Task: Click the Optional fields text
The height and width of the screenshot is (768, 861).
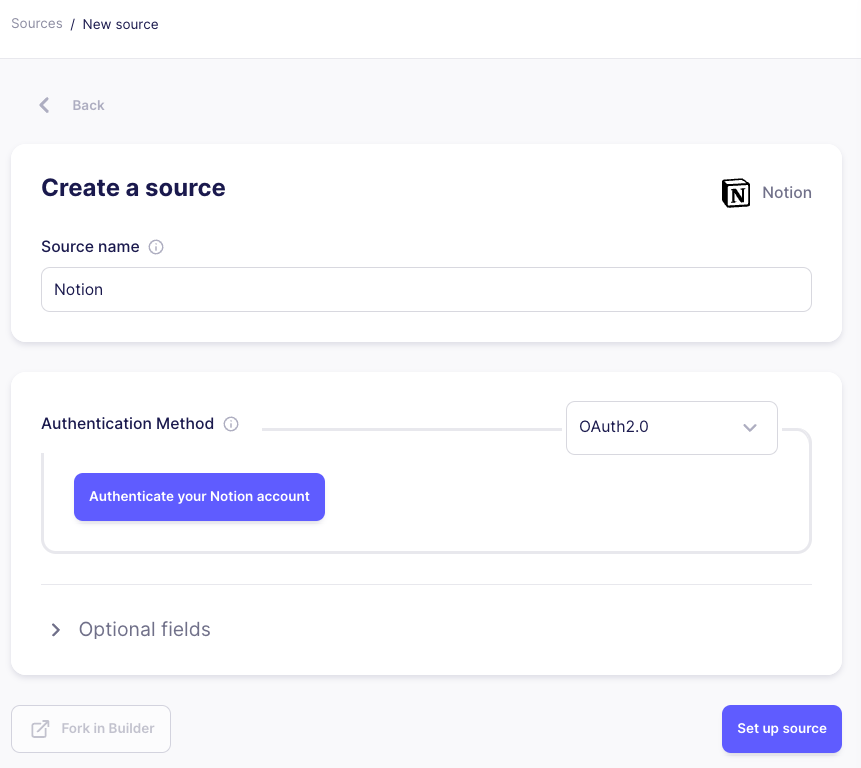Action: pos(144,630)
